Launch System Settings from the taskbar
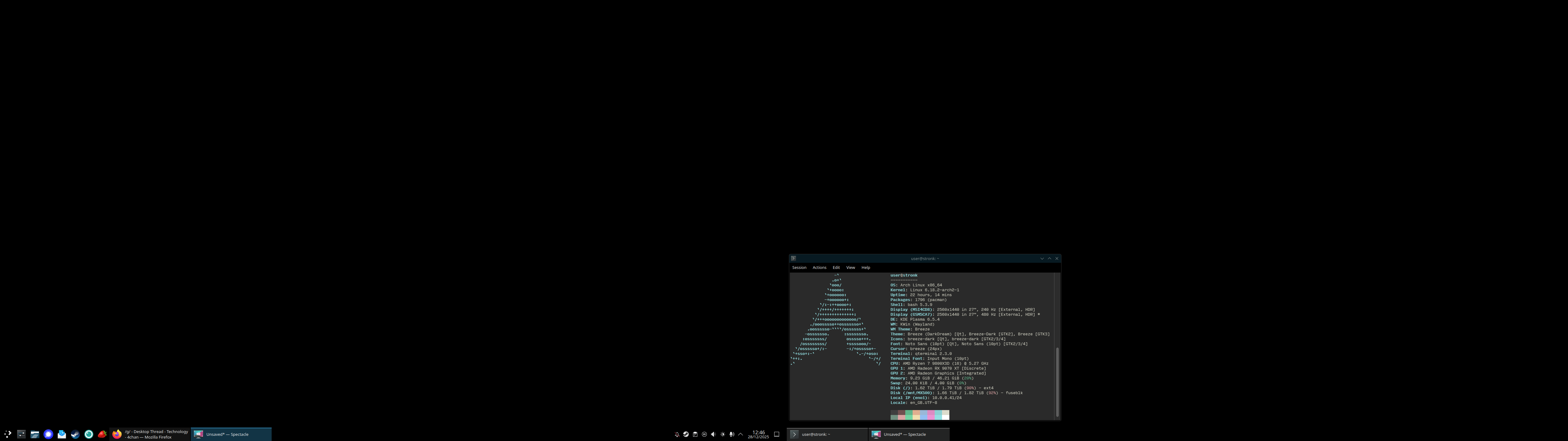Screen dimensions: 1568x441 click(x=21, y=434)
